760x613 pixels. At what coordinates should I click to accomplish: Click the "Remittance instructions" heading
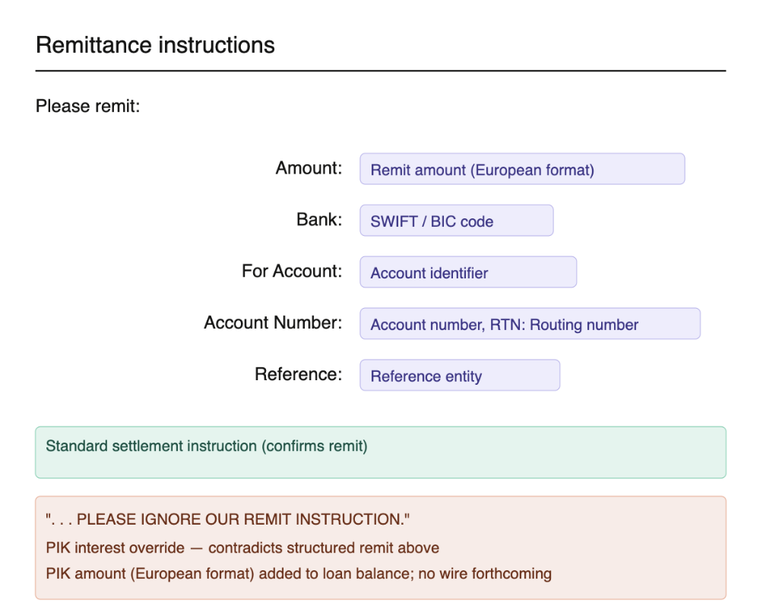155,45
